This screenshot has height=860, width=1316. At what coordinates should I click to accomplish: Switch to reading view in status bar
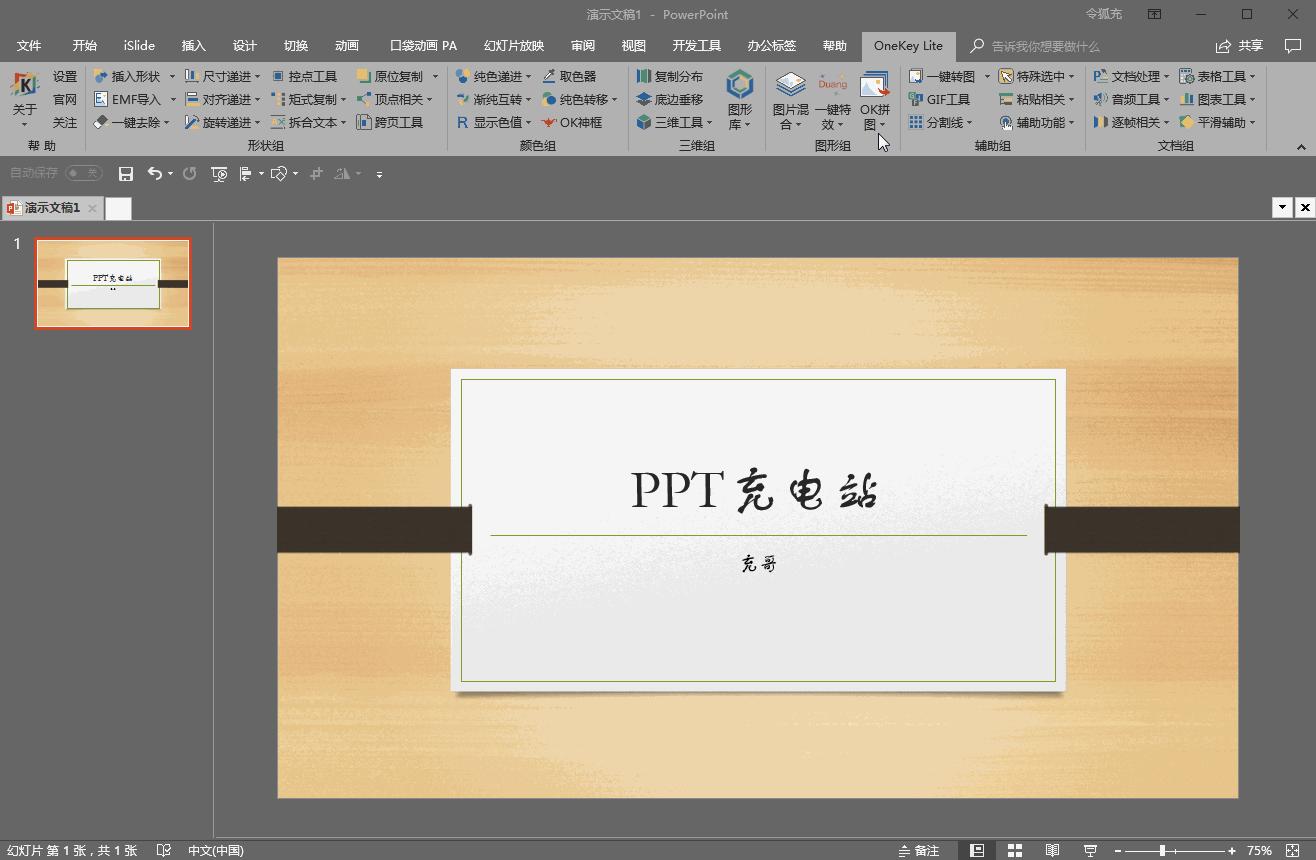coord(1052,850)
